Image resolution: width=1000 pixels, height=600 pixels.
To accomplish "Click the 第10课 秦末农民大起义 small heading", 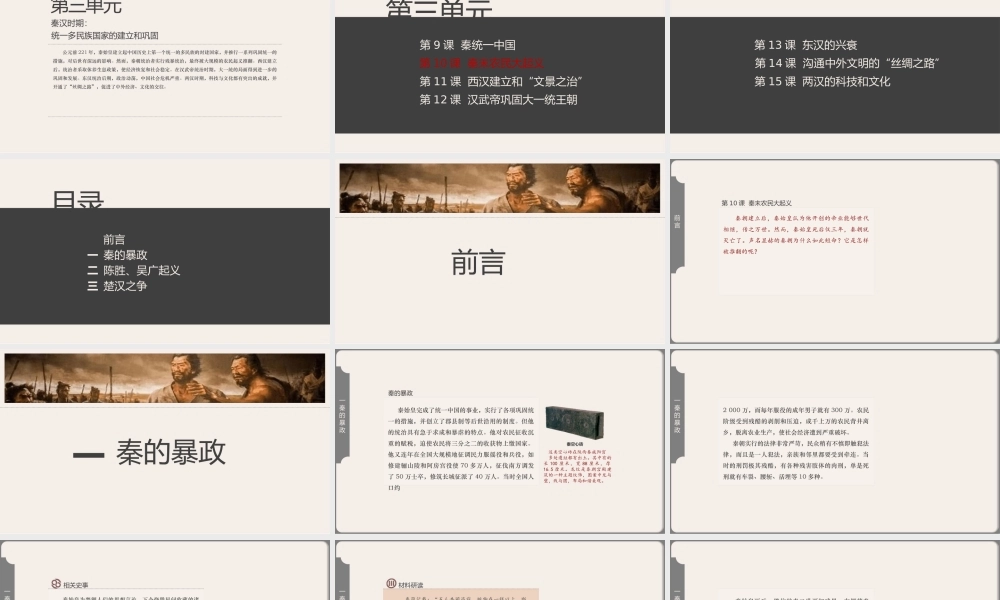I will [x=756, y=203].
